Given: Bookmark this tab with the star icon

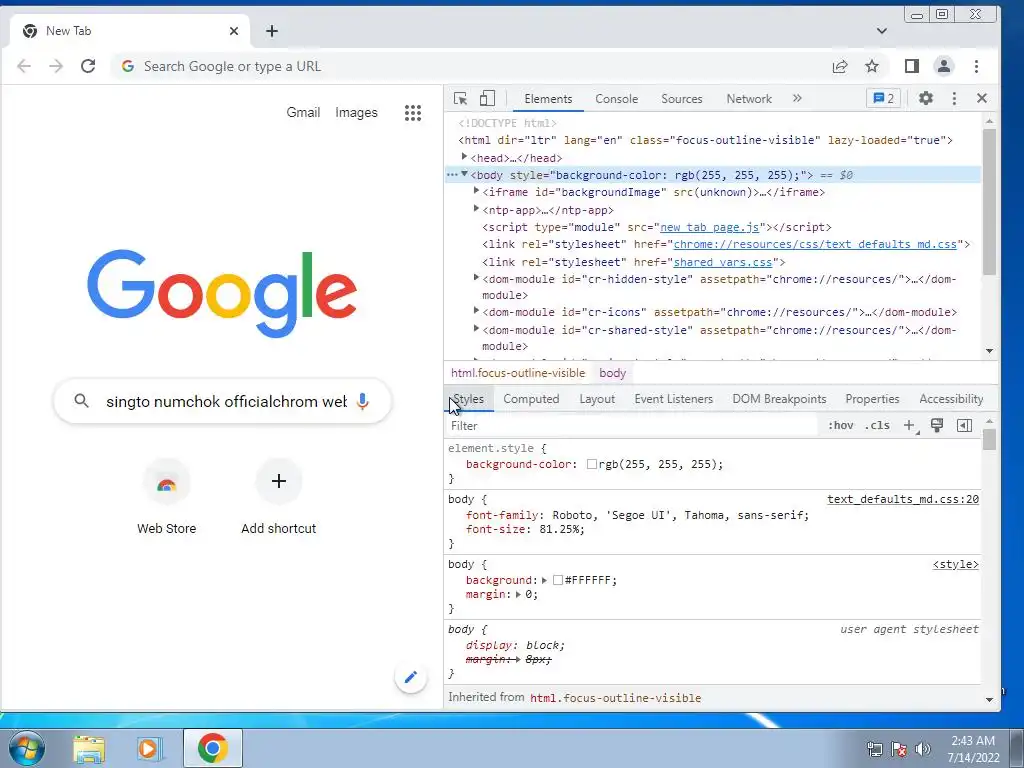Looking at the screenshot, I should 872,66.
